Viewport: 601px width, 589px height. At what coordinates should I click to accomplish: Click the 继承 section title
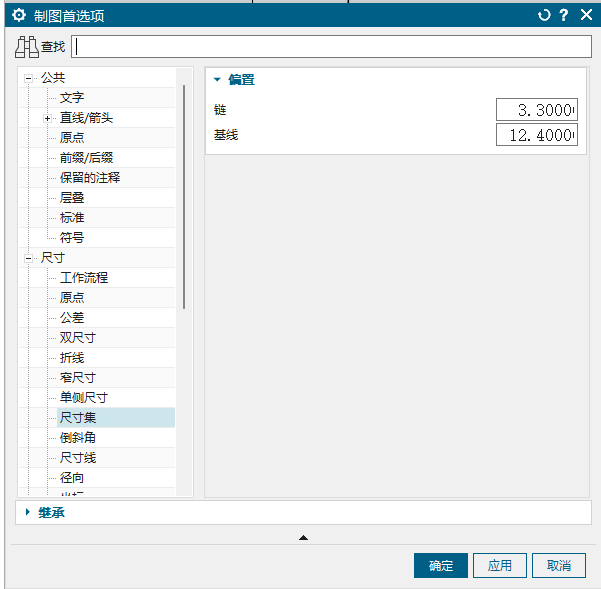[x=51, y=512]
